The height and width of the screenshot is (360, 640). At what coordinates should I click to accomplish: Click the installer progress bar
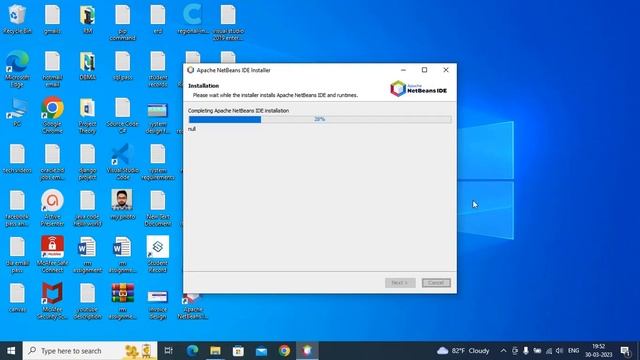(x=320, y=119)
